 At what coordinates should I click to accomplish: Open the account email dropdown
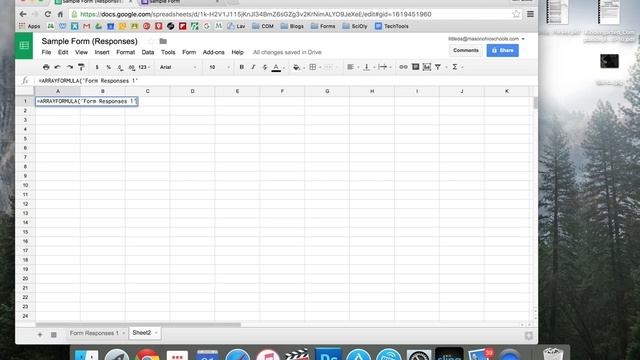click(487, 39)
